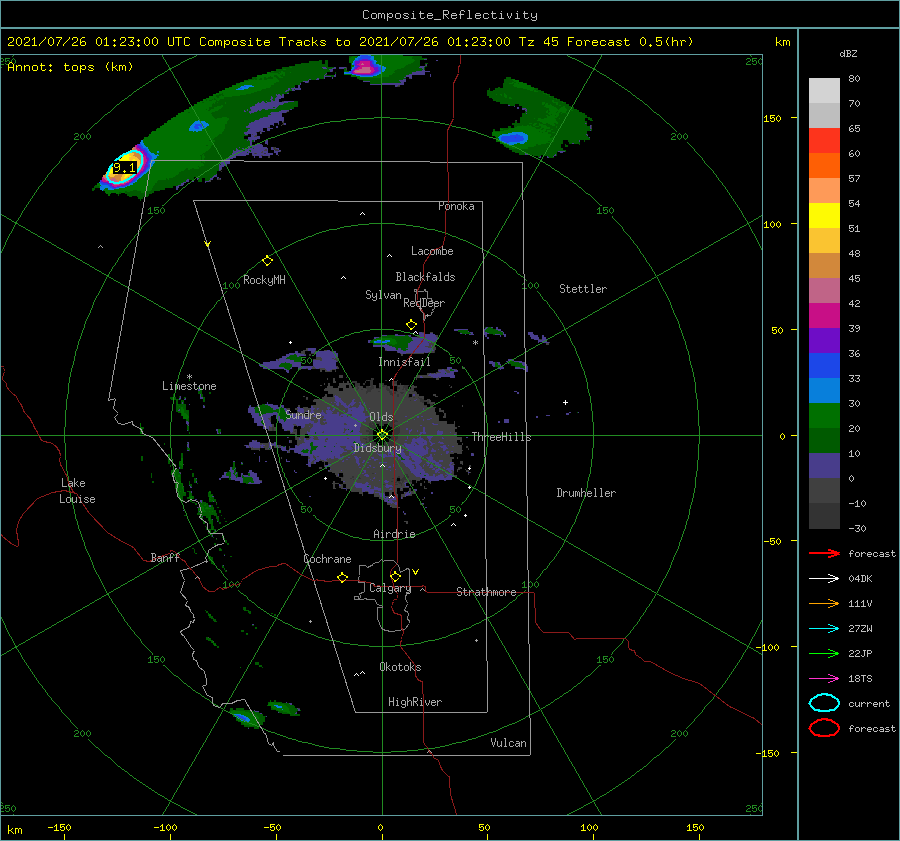Click the Limestone label
Viewport: 900px width, 841px height.
pos(189,386)
